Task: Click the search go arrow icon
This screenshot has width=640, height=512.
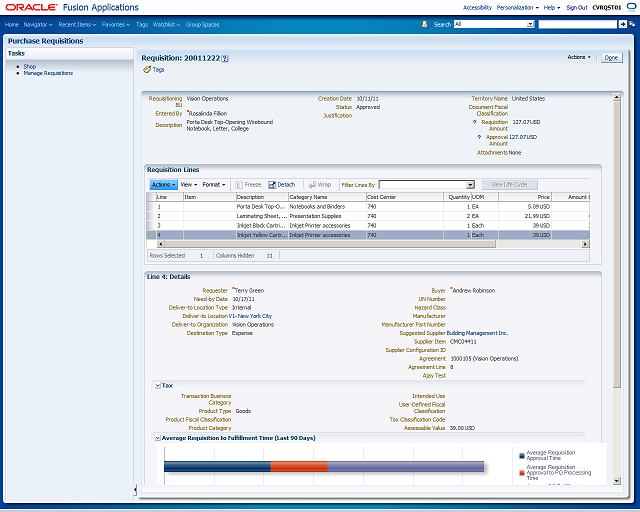Action: 622,24
